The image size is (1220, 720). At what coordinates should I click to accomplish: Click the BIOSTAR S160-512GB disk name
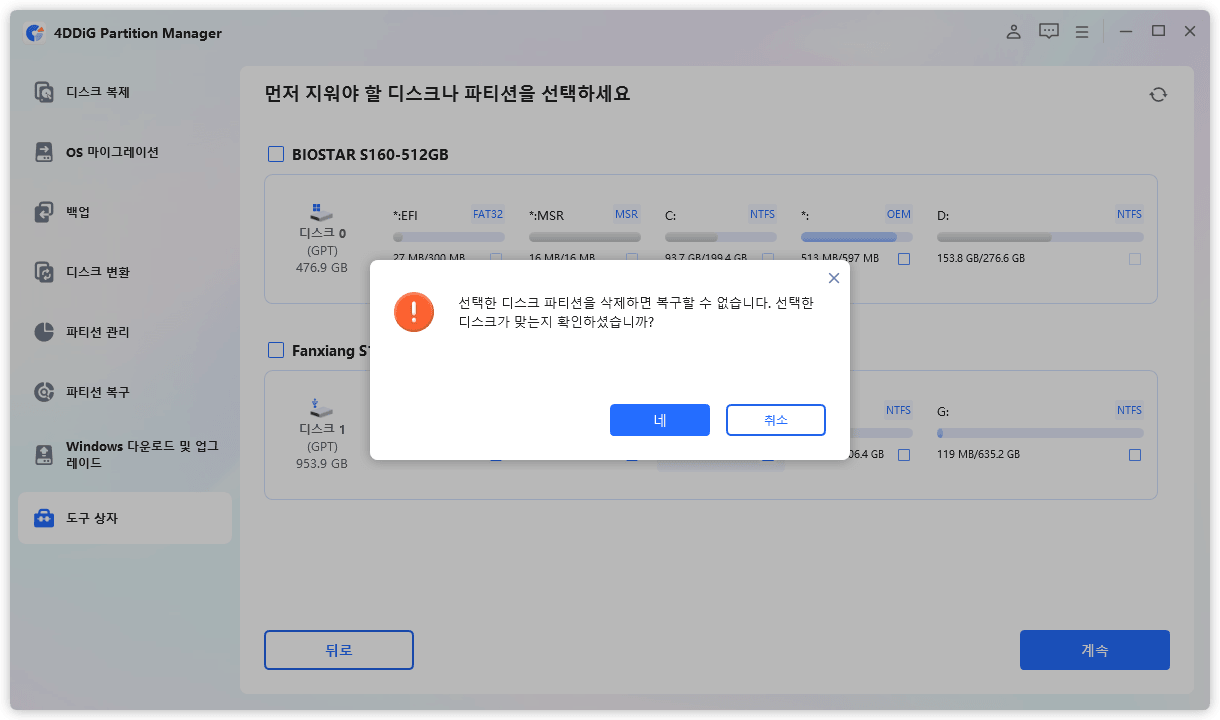click(x=370, y=155)
